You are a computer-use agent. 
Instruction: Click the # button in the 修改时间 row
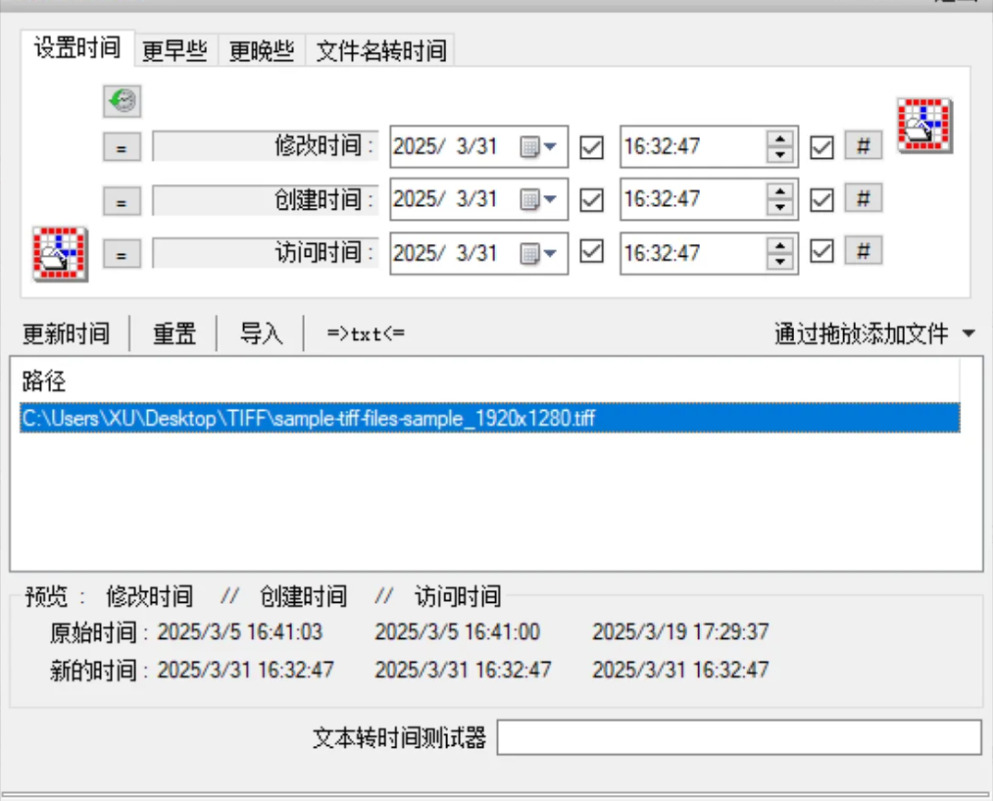click(x=863, y=146)
